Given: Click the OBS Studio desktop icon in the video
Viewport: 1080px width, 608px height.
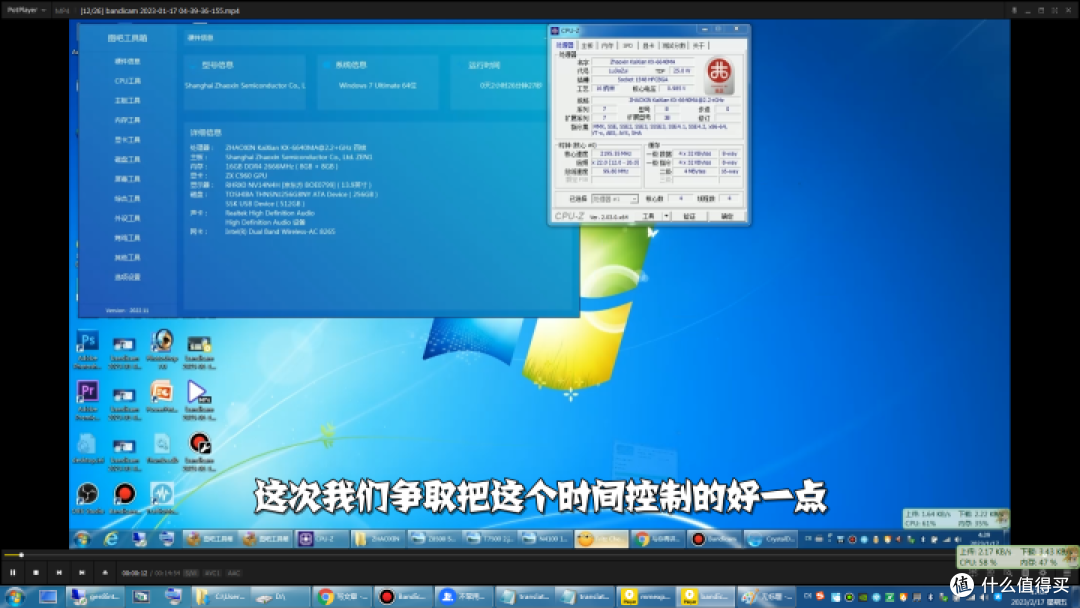Looking at the screenshot, I should click(87, 499).
